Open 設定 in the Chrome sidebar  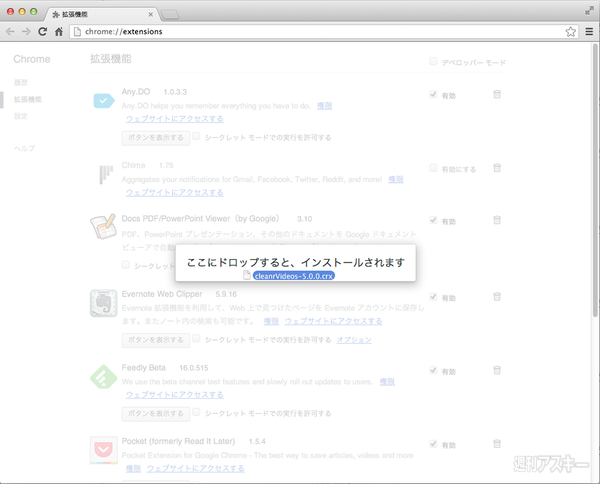(21, 116)
